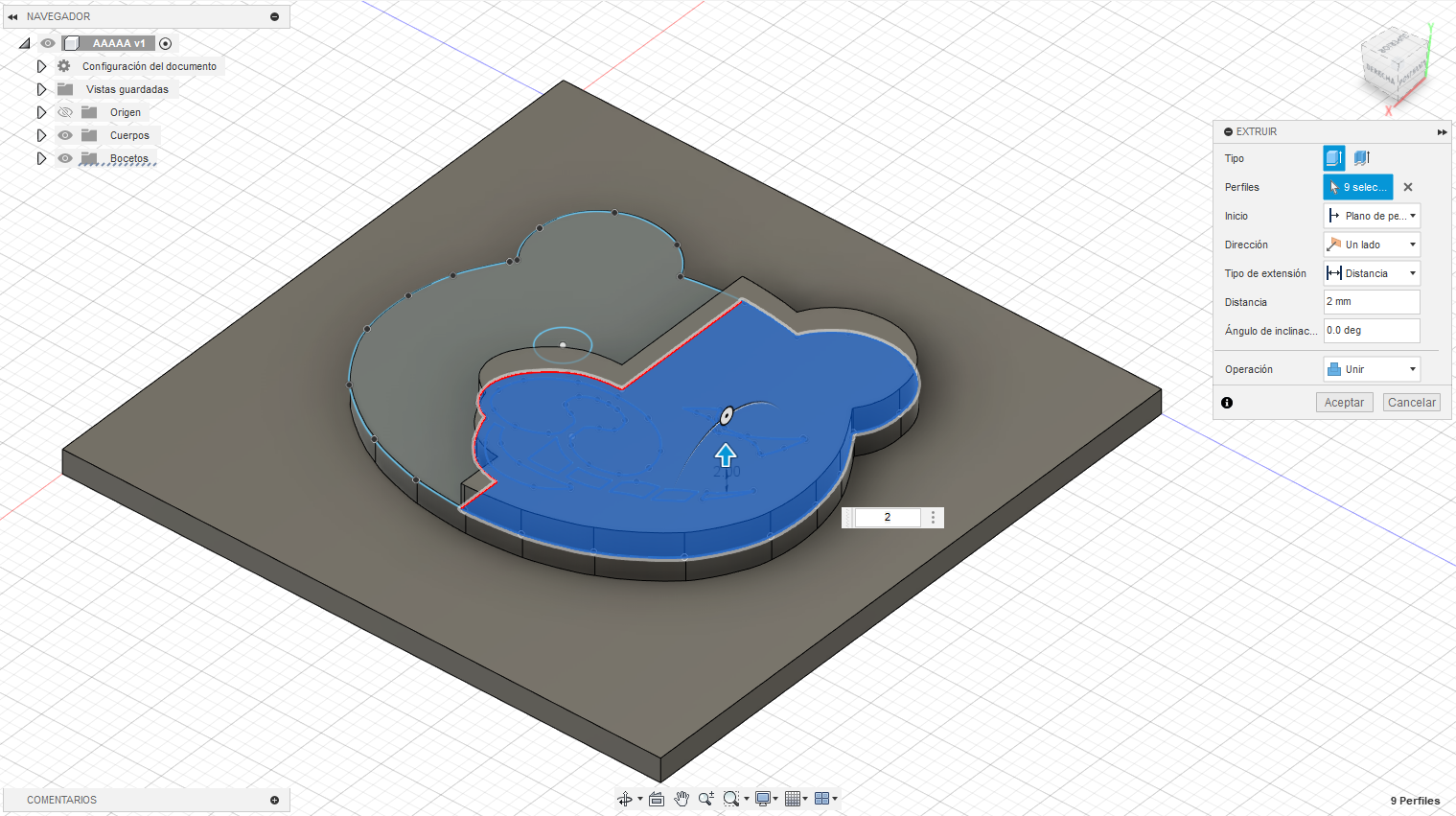
Task: Open the Grid and Snaps dropdown arrow
Action: point(806,799)
